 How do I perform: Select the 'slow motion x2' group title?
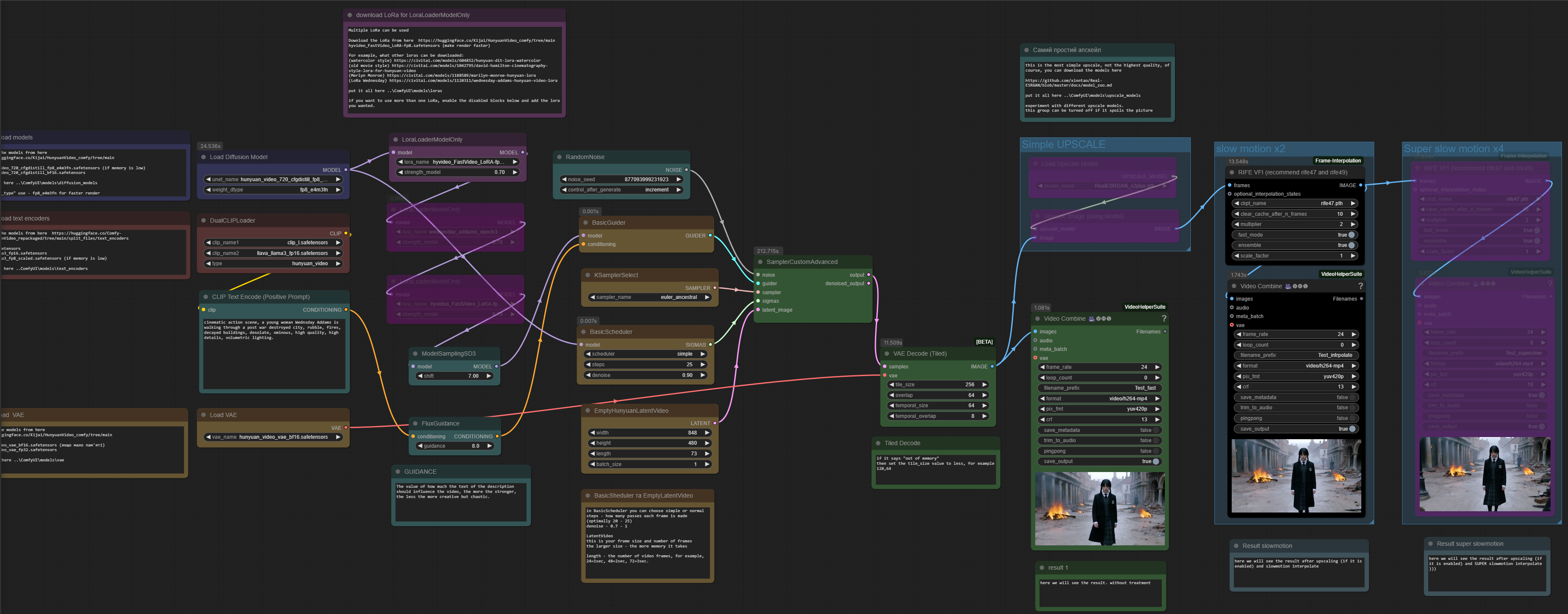coord(1250,149)
